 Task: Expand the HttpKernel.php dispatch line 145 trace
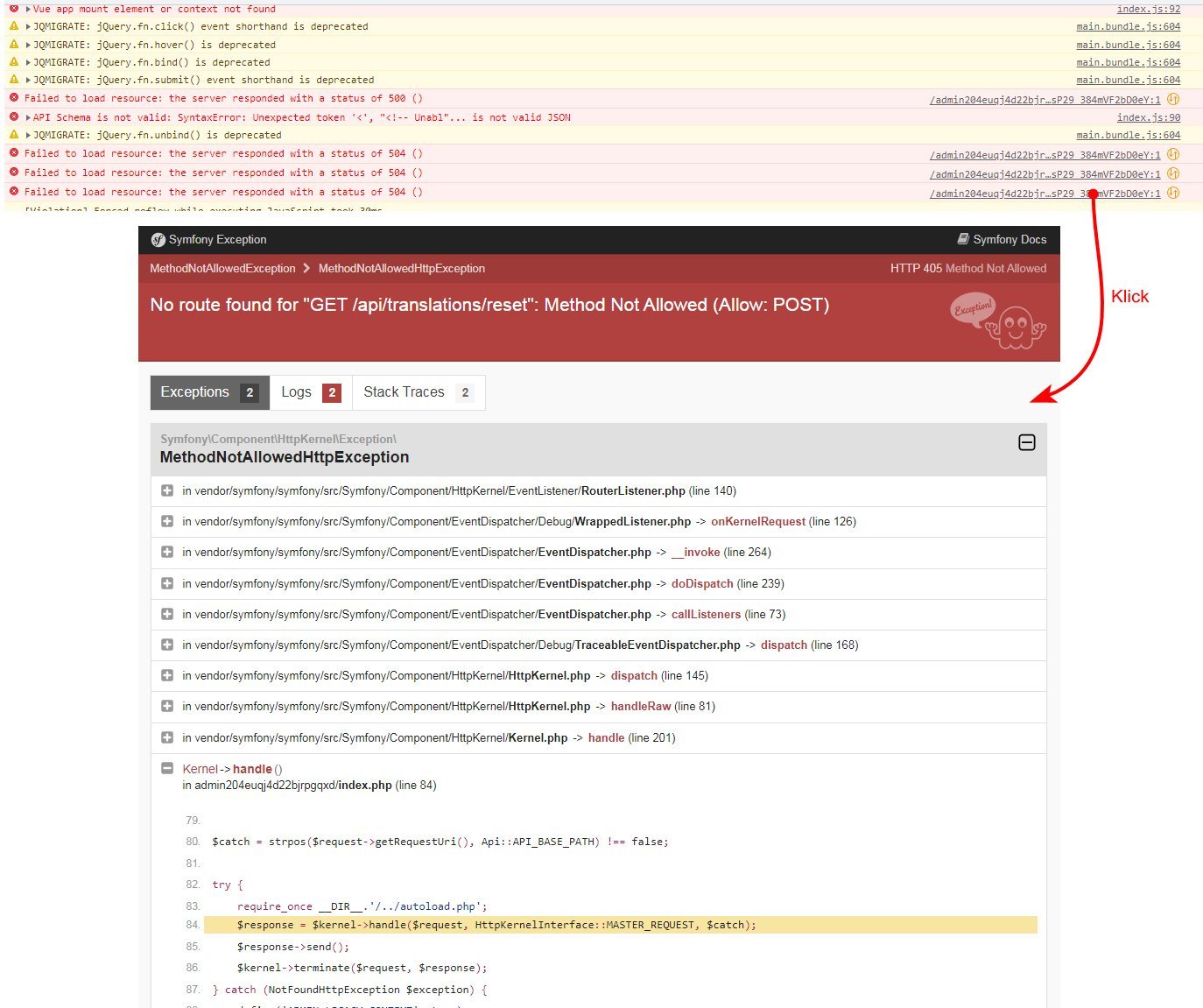pyautogui.click(x=167, y=675)
